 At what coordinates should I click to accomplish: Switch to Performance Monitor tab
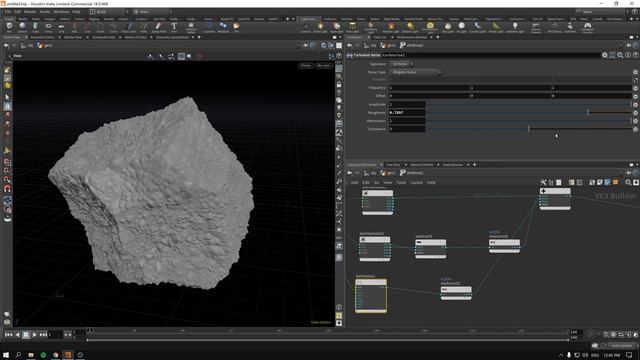pyautogui.click(x=412, y=37)
